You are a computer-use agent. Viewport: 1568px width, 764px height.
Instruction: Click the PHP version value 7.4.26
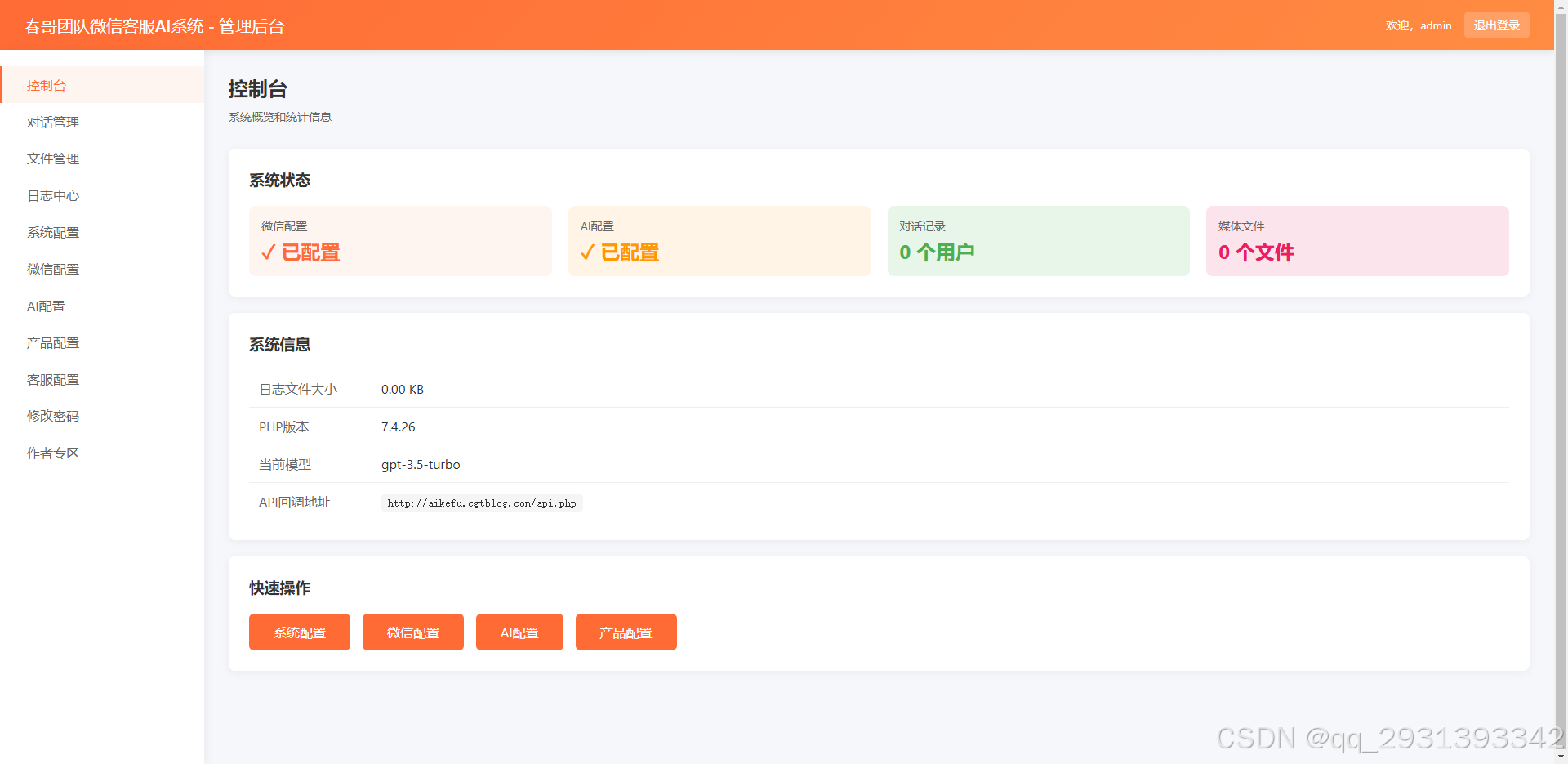398,427
